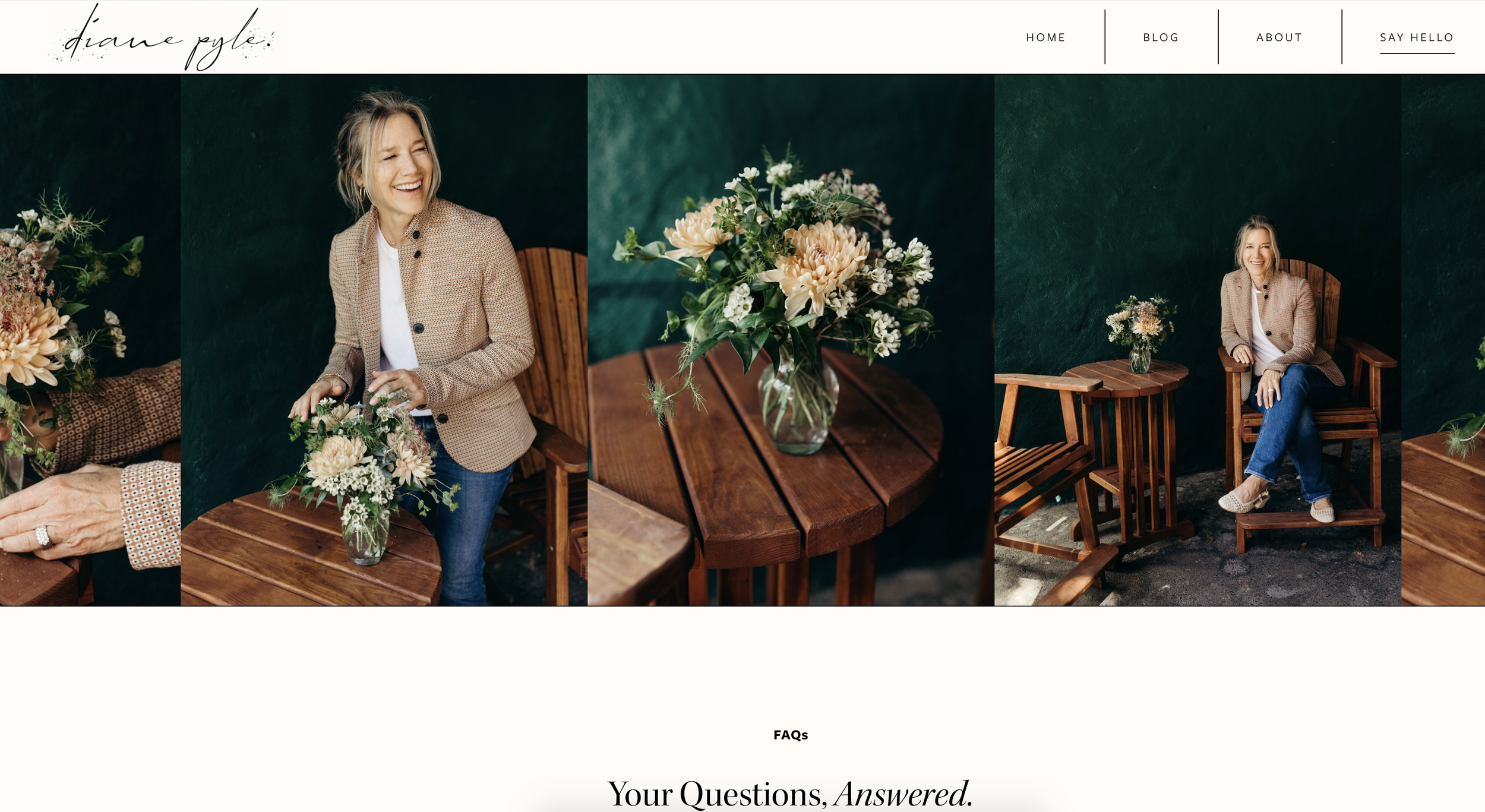Click the FAQs section label
The image size is (1485, 812).
tap(791, 735)
